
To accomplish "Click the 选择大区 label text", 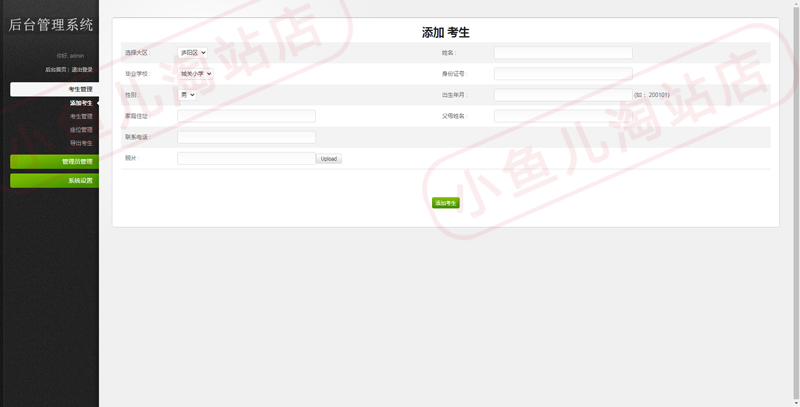I will tap(137, 53).
